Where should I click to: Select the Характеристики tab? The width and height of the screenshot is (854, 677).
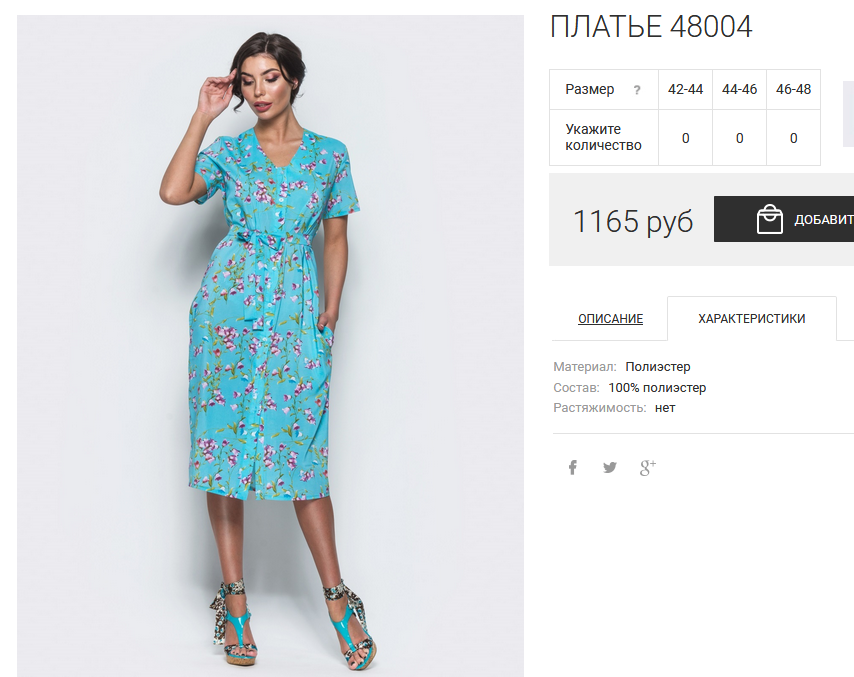(x=752, y=319)
